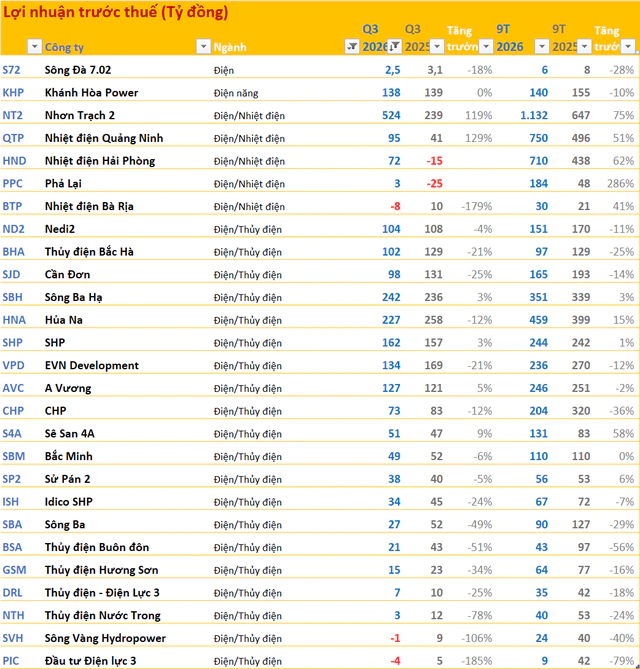
Task: Select company cell 'Nhiệt điện Hải Phòng'
Action: click(x=100, y=161)
